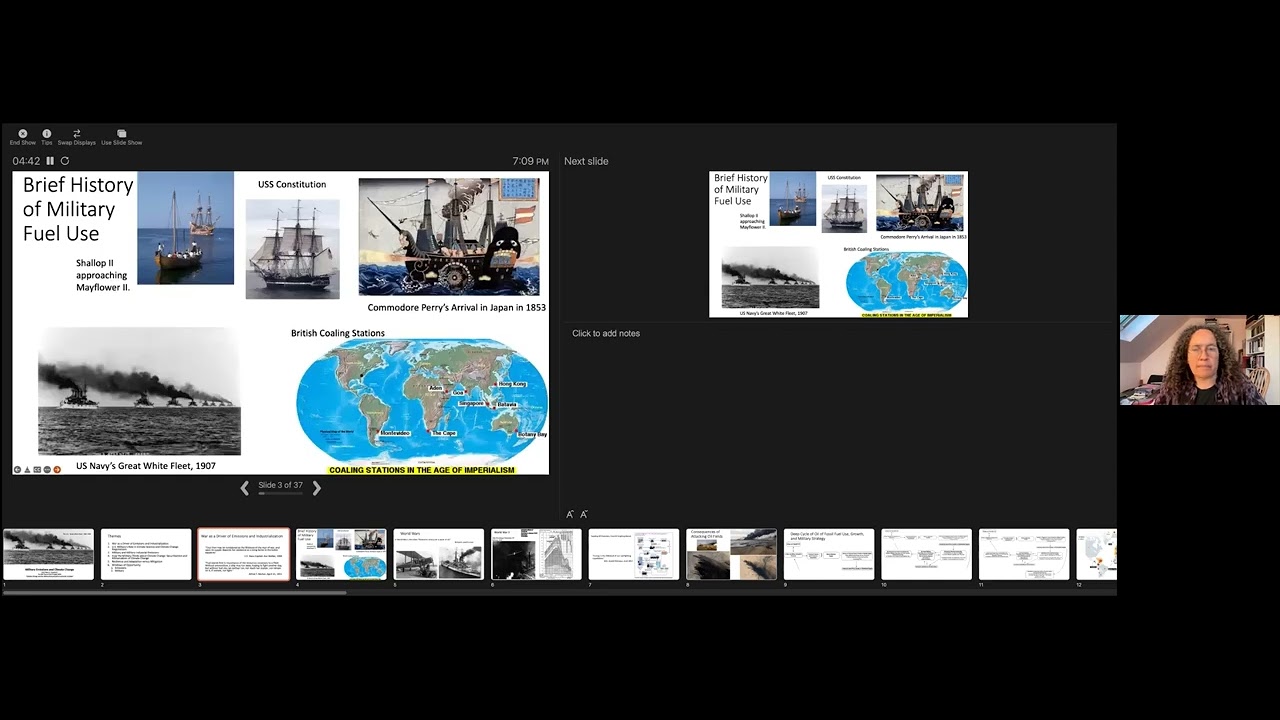Click the current slide's main view
1280x720 pixels.
click(x=281, y=323)
